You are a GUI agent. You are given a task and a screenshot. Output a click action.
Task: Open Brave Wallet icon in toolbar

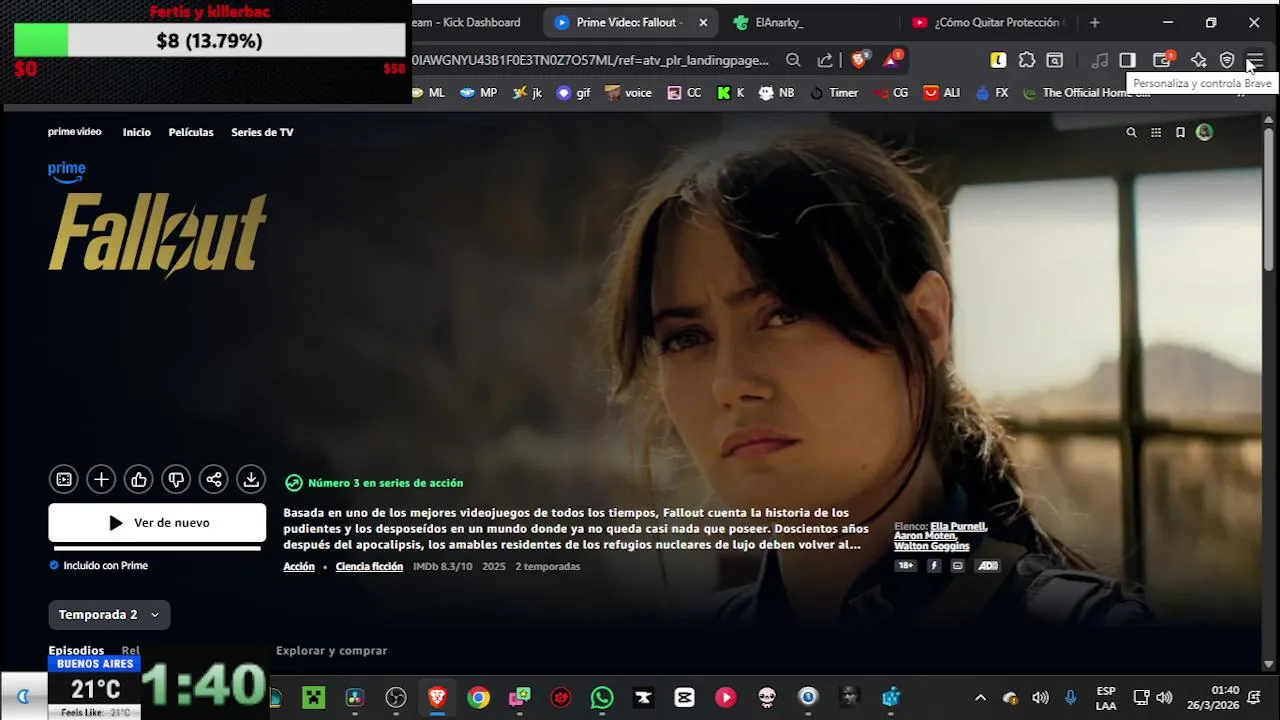click(1162, 60)
